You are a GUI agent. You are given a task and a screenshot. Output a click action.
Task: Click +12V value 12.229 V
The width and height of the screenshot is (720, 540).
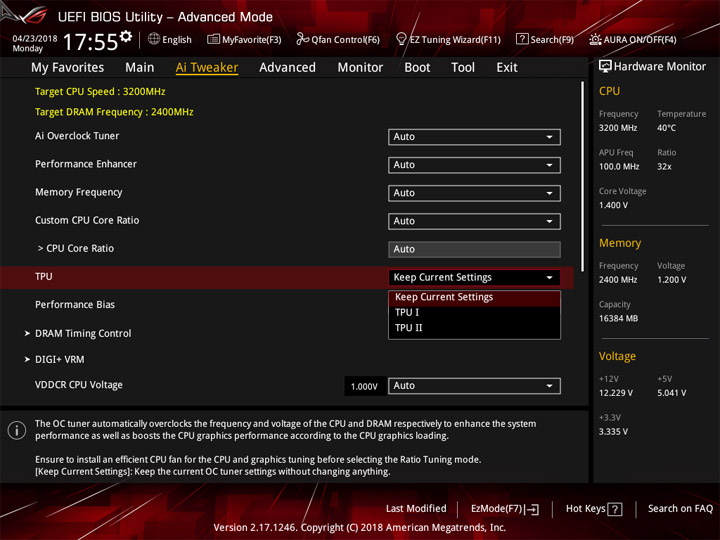pyautogui.click(x=615, y=393)
